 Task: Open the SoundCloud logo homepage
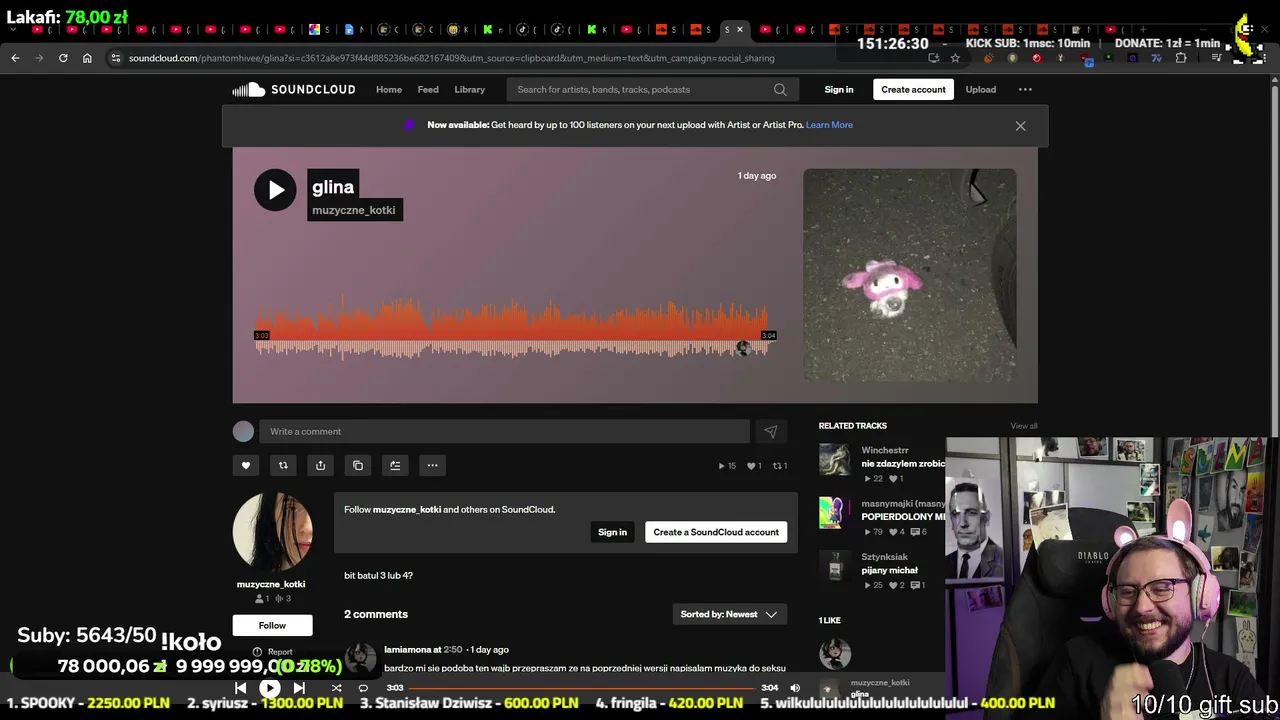pos(294,90)
